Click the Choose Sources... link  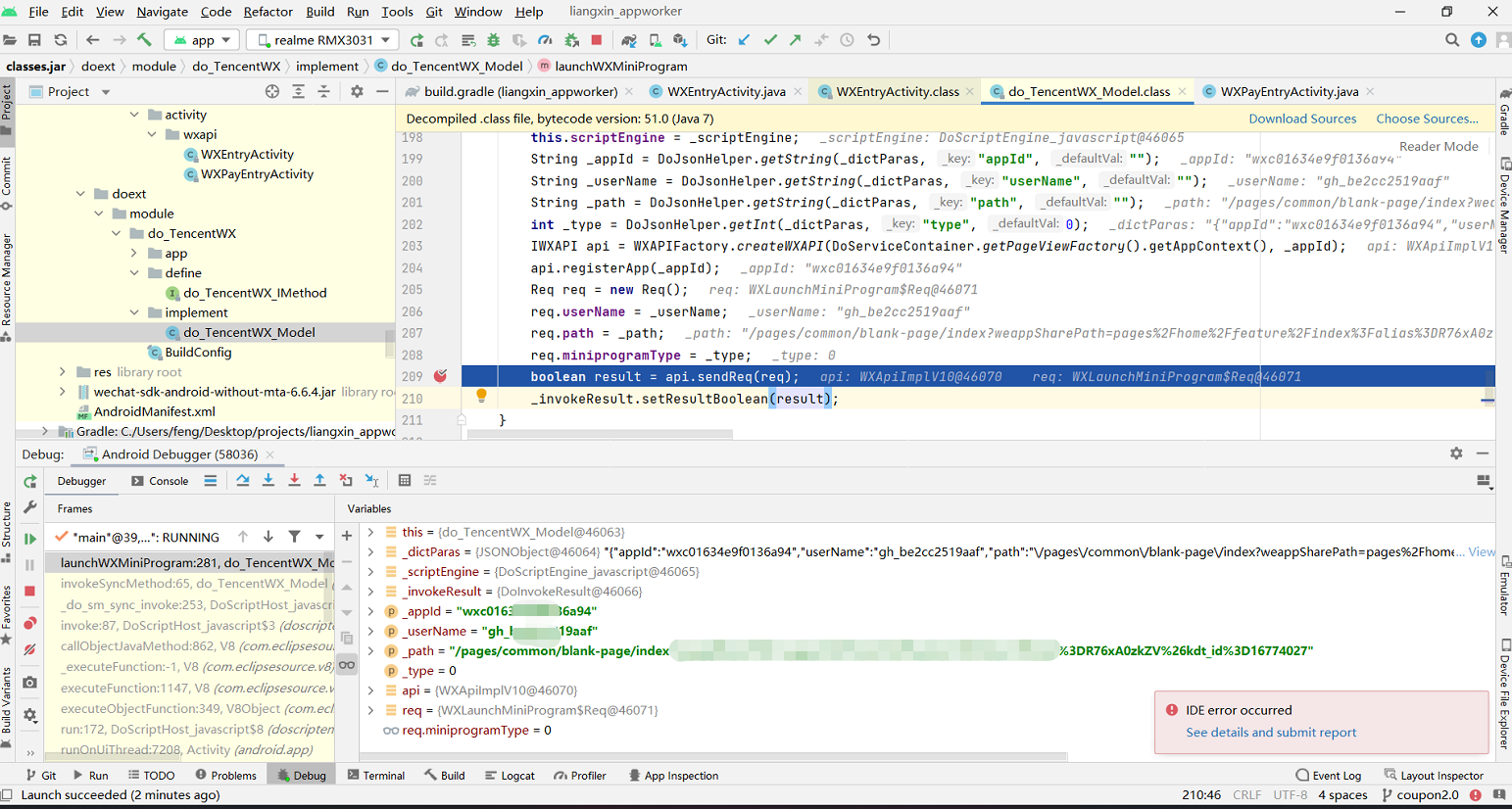[x=1427, y=119]
